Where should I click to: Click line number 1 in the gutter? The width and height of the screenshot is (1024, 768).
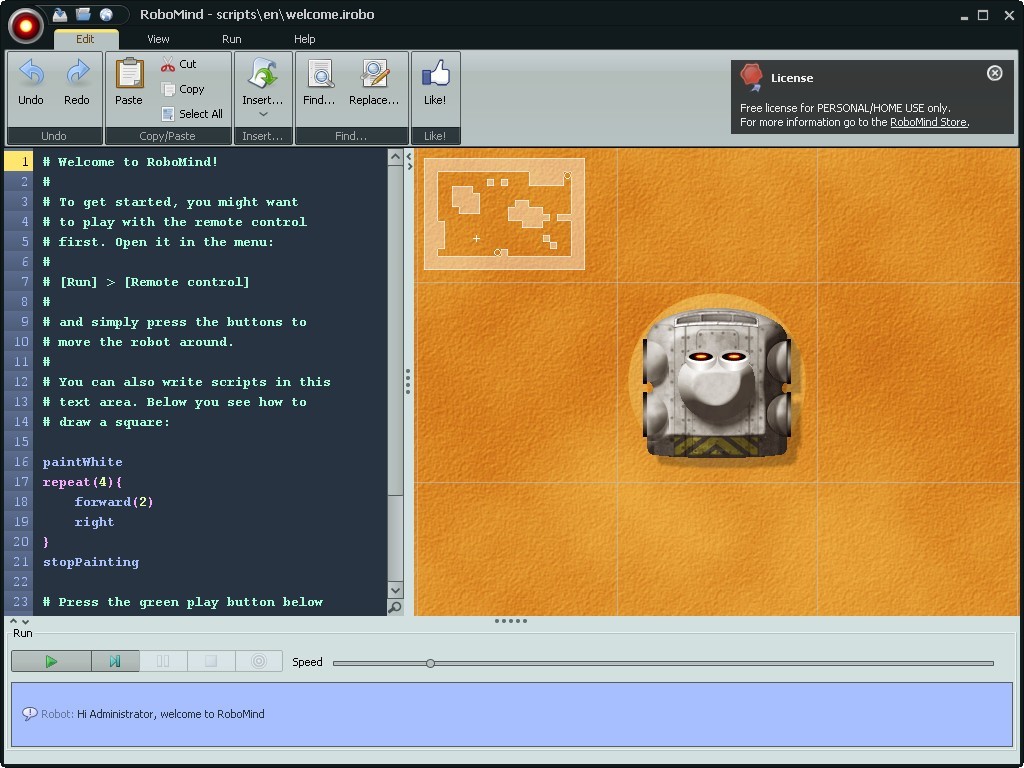coord(18,161)
